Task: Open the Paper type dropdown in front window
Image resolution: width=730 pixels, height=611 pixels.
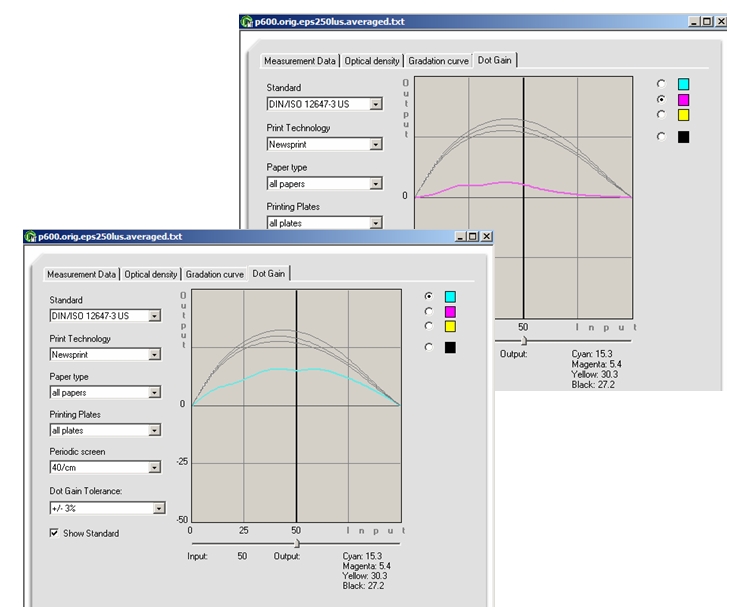Action: [x=105, y=393]
